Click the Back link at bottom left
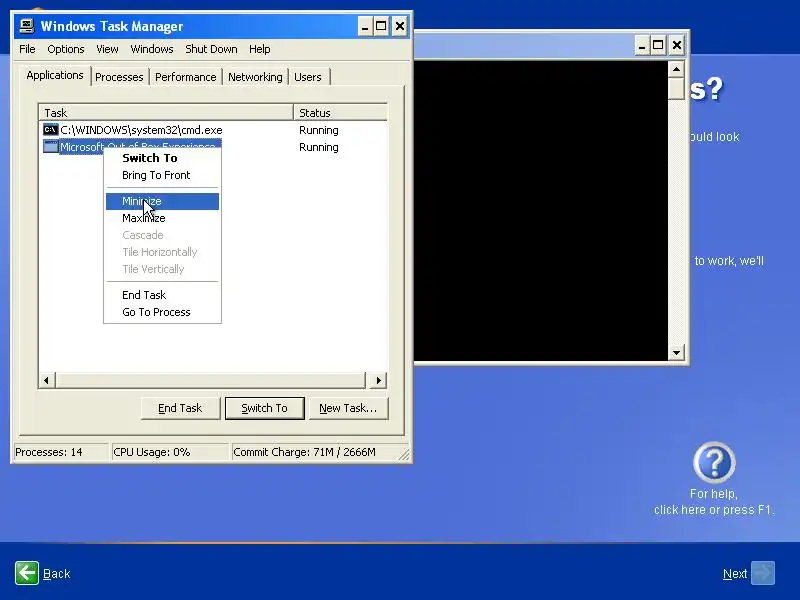The image size is (800, 600). [57, 573]
